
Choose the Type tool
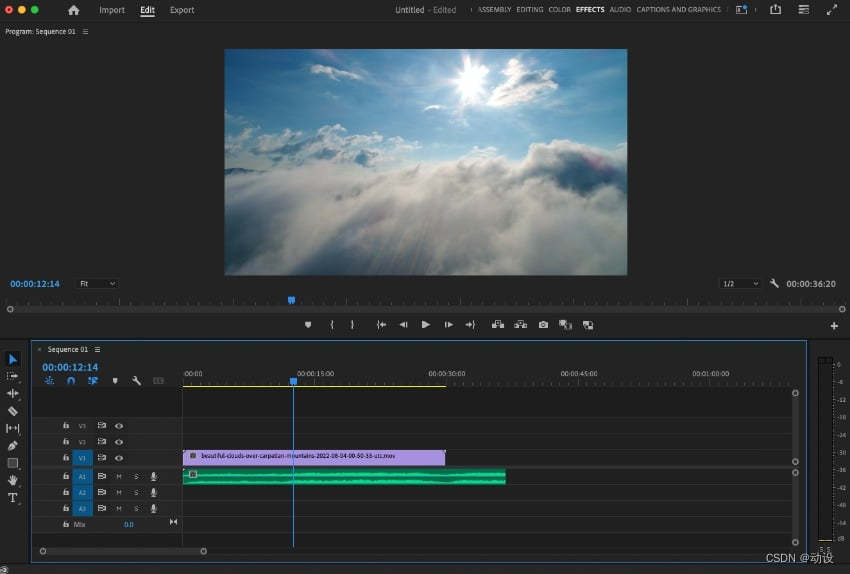tap(13, 497)
